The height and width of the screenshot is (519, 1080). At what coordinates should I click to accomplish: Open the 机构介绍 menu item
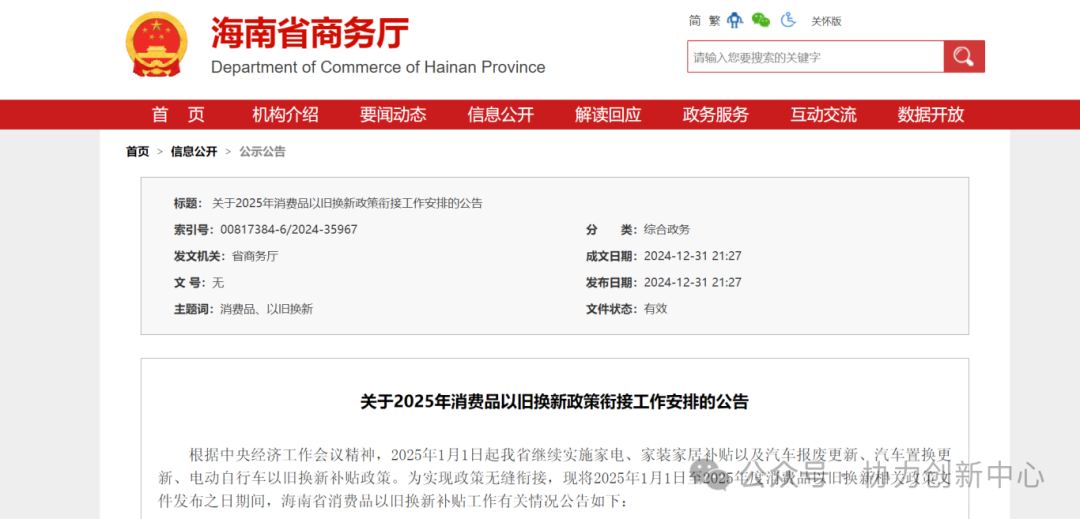pos(285,115)
